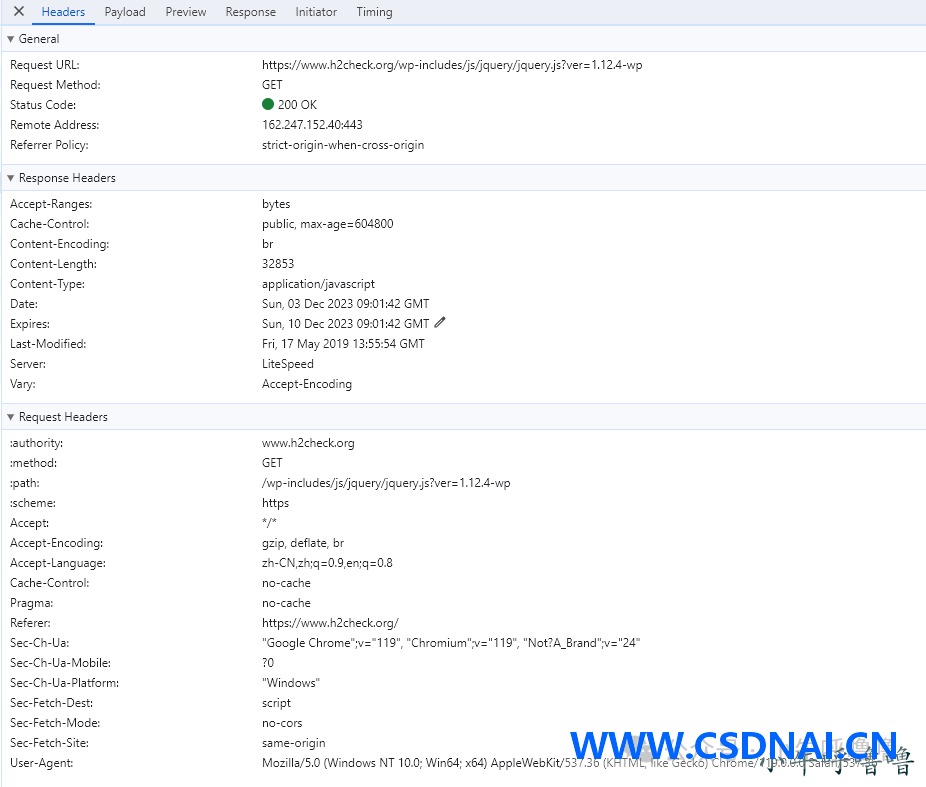This screenshot has width=926, height=787.
Task: Collapse the Request Headers section
Action: coord(11,417)
